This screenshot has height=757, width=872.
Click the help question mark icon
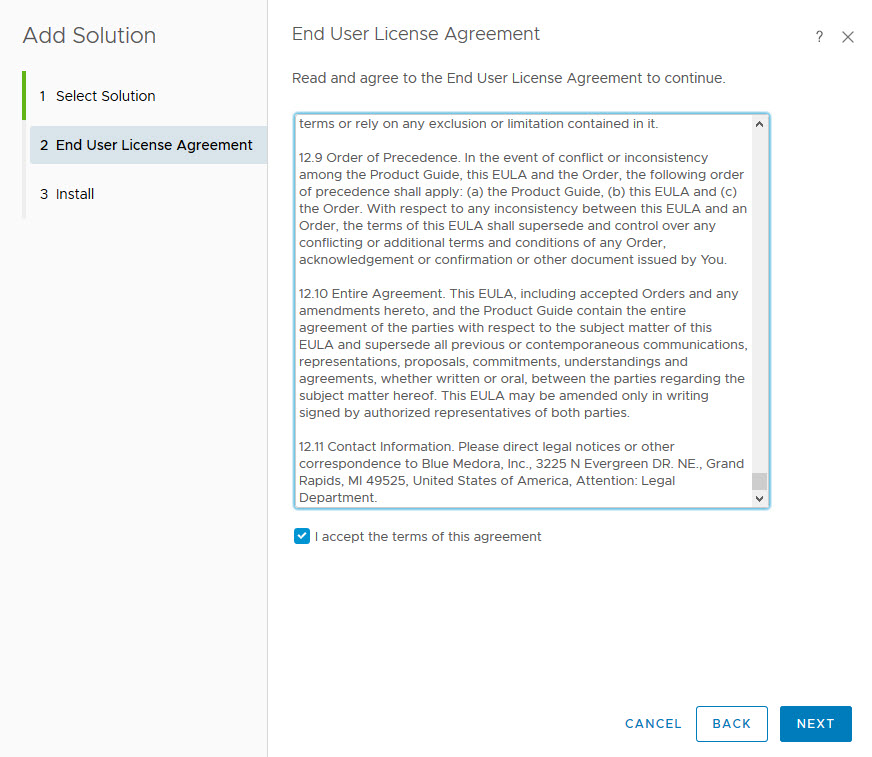pyautogui.click(x=819, y=37)
